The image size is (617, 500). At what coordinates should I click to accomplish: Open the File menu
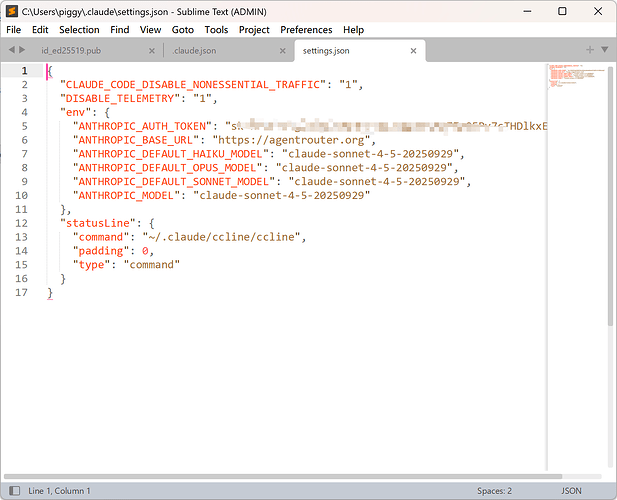click(13, 30)
